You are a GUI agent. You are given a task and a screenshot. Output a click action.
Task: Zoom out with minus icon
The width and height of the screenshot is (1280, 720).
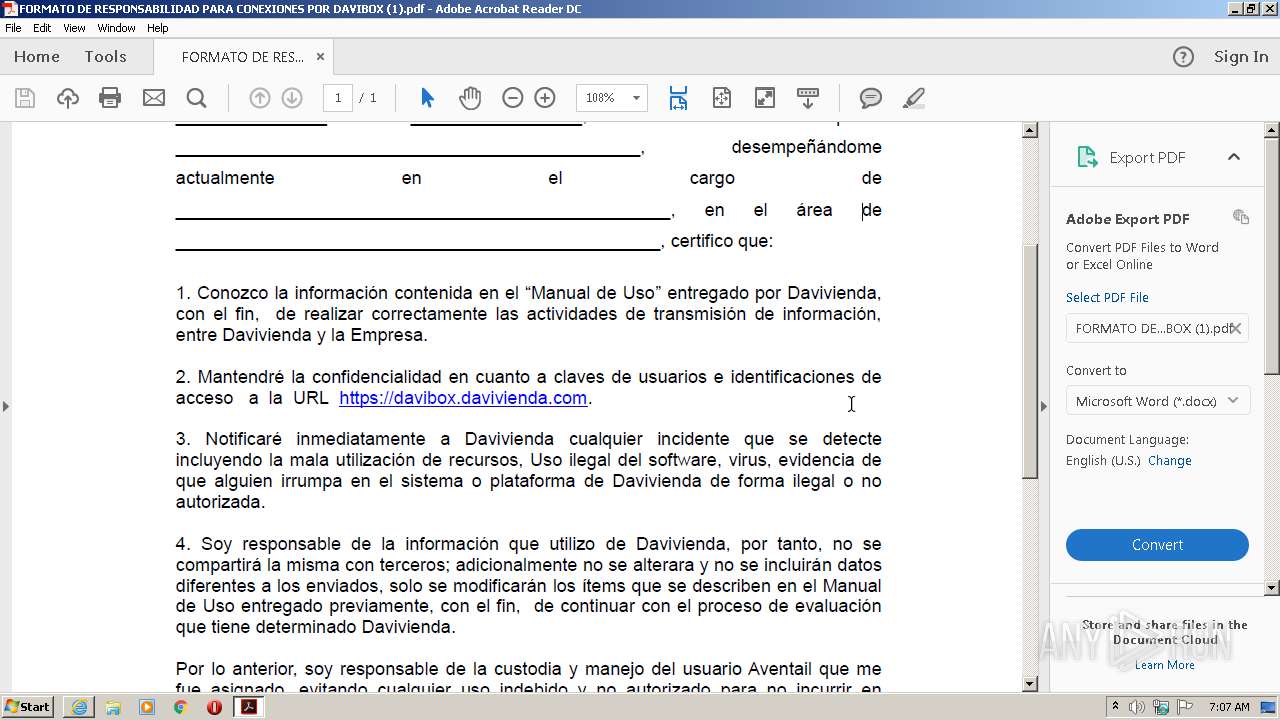513,98
